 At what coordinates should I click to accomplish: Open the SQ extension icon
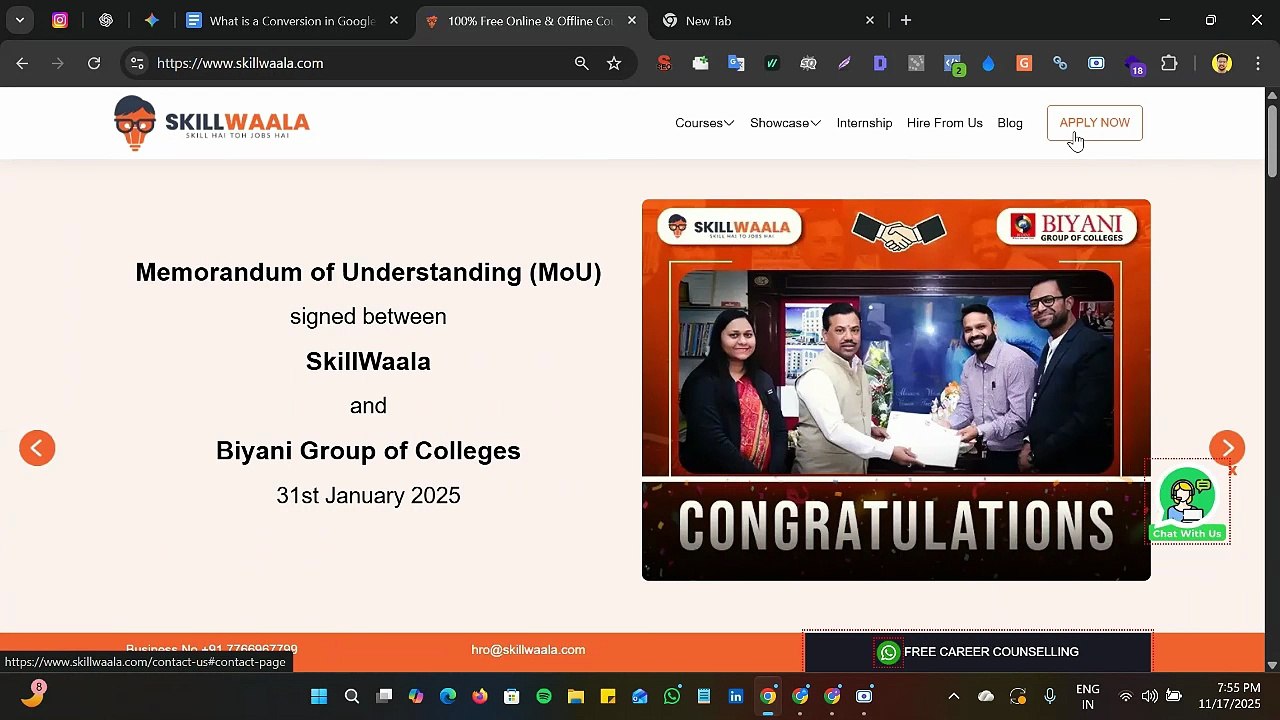(808, 63)
